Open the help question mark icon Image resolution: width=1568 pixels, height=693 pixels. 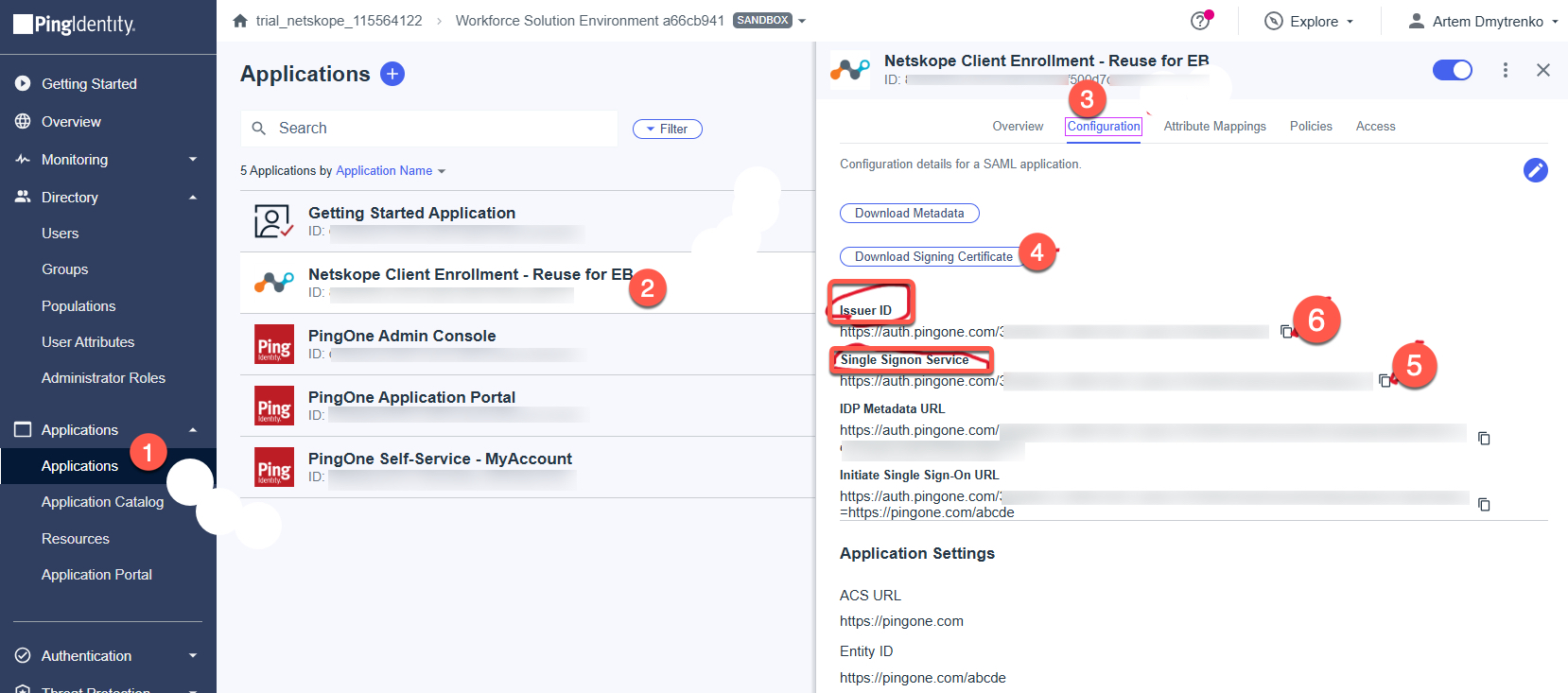point(1200,21)
